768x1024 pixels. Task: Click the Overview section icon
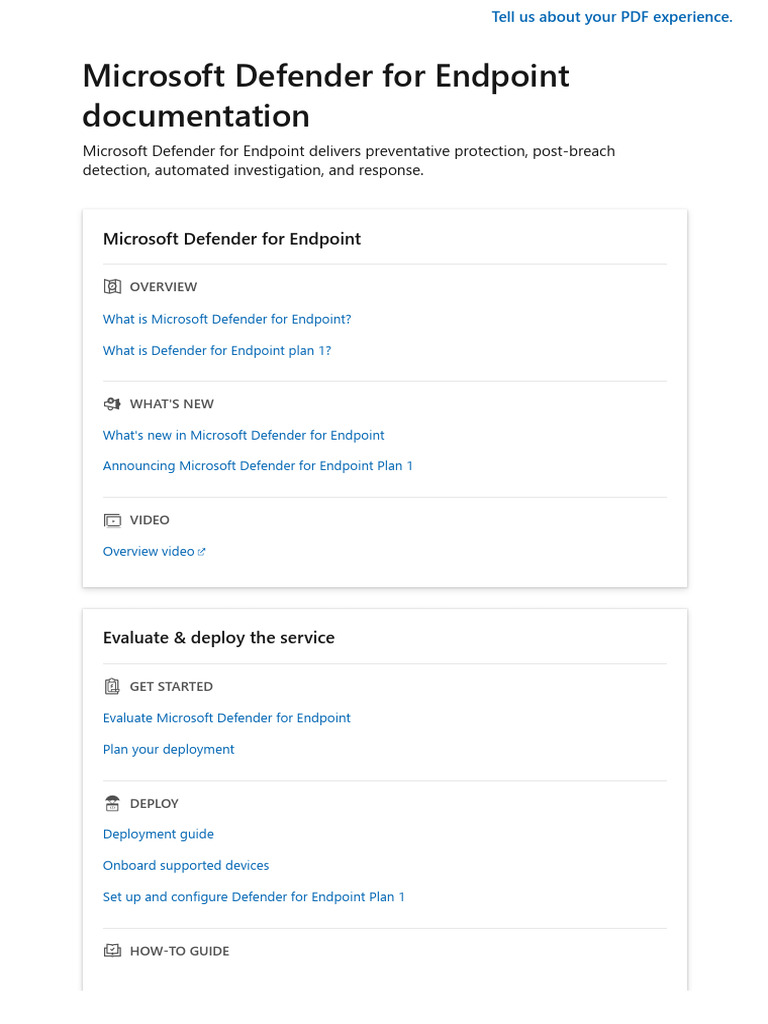point(112,287)
